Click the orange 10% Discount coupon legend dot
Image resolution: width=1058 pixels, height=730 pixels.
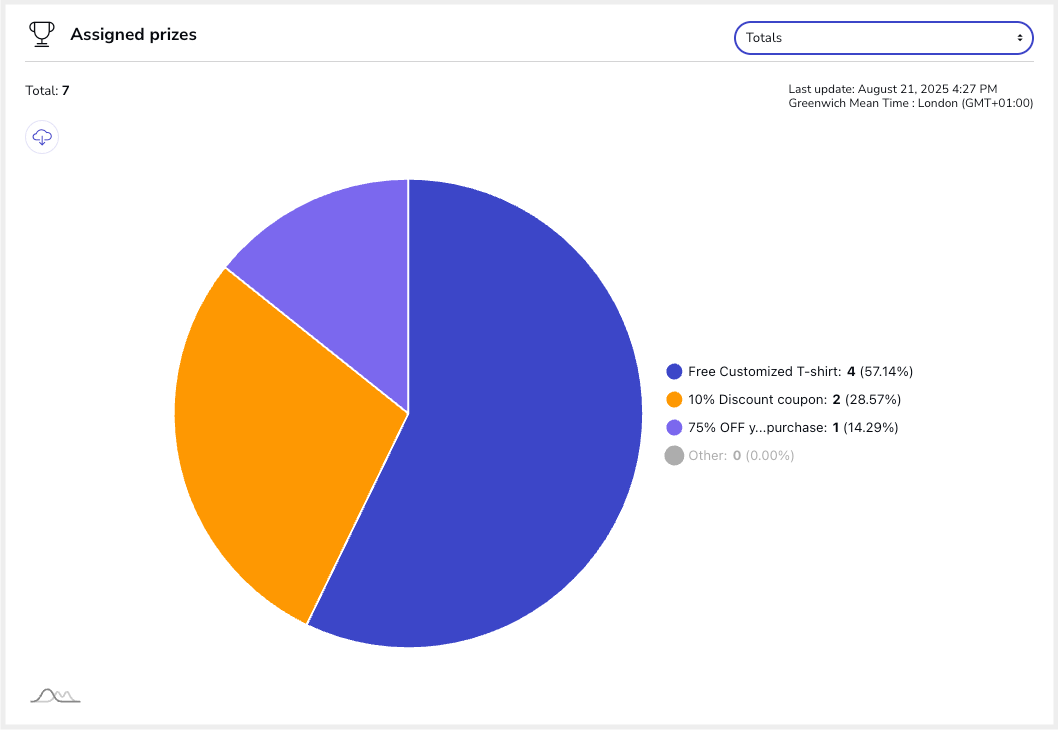(674, 400)
